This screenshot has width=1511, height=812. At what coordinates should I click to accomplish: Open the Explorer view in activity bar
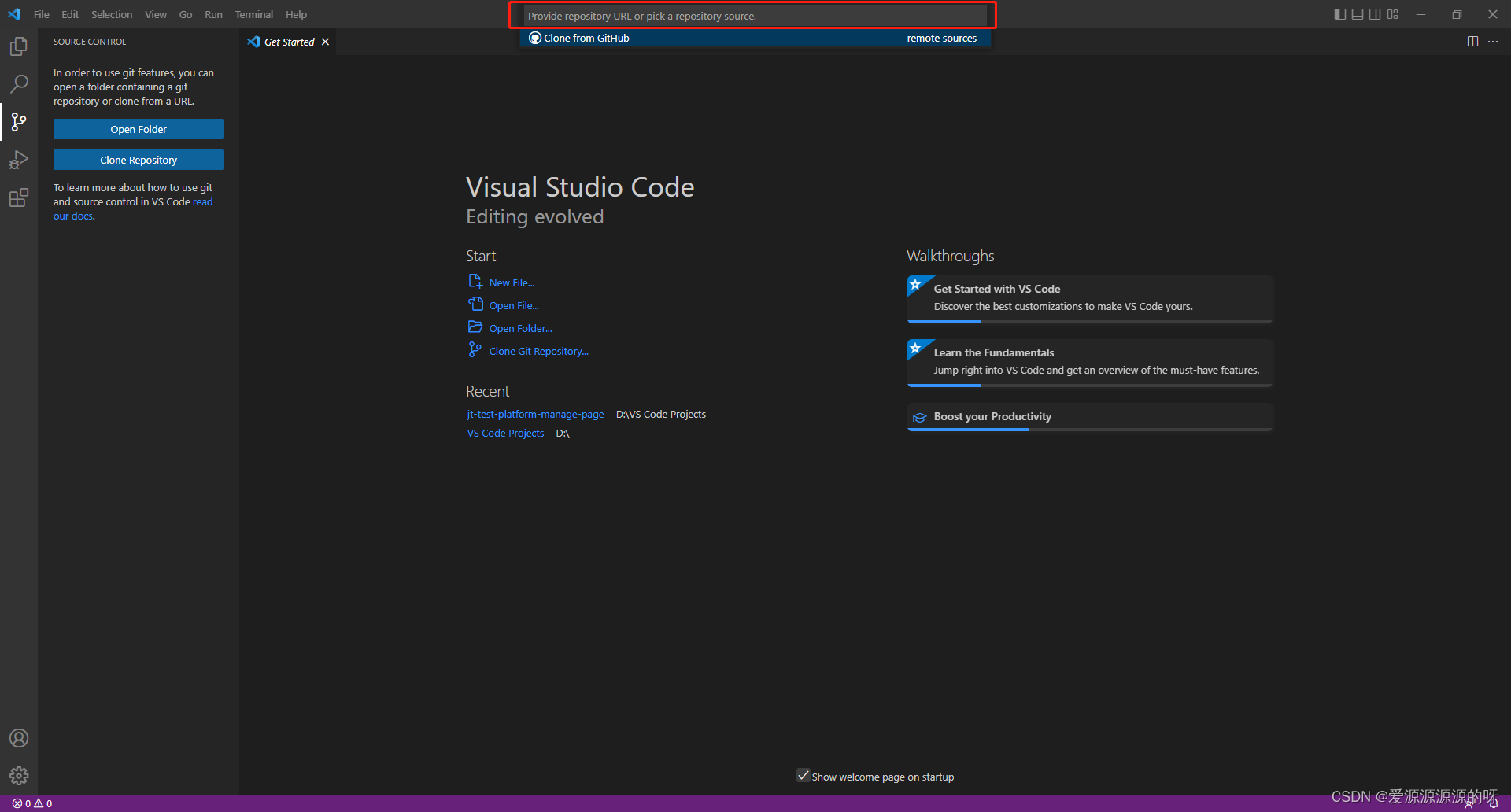click(19, 46)
